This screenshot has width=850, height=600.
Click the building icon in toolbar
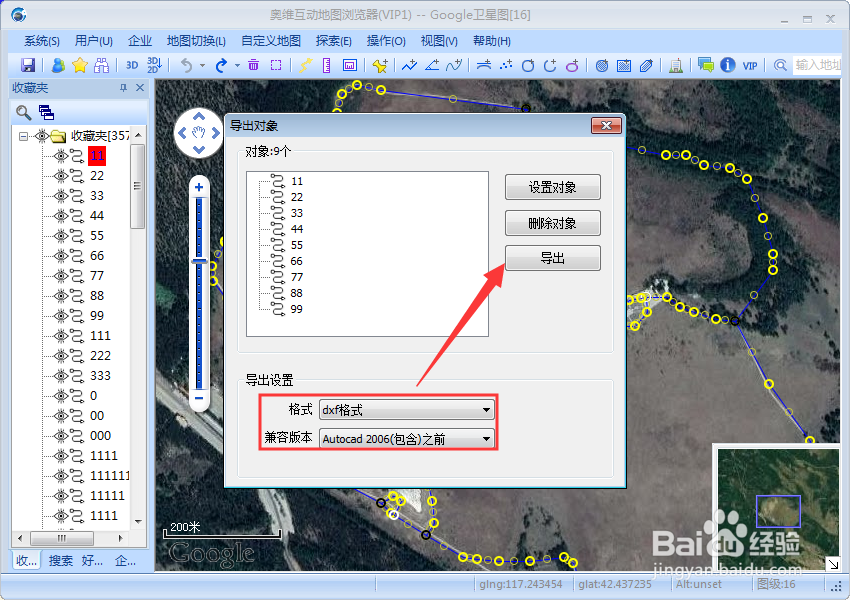[x=675, y=66]
